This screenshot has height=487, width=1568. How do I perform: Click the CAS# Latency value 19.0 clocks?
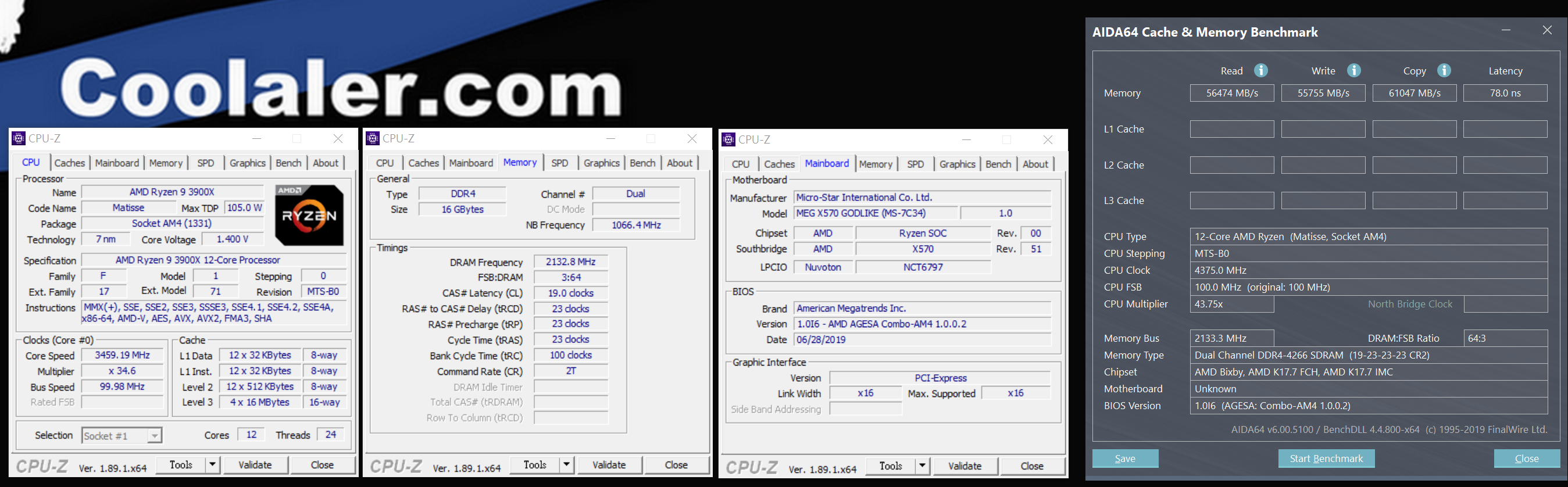click(571, 293)
